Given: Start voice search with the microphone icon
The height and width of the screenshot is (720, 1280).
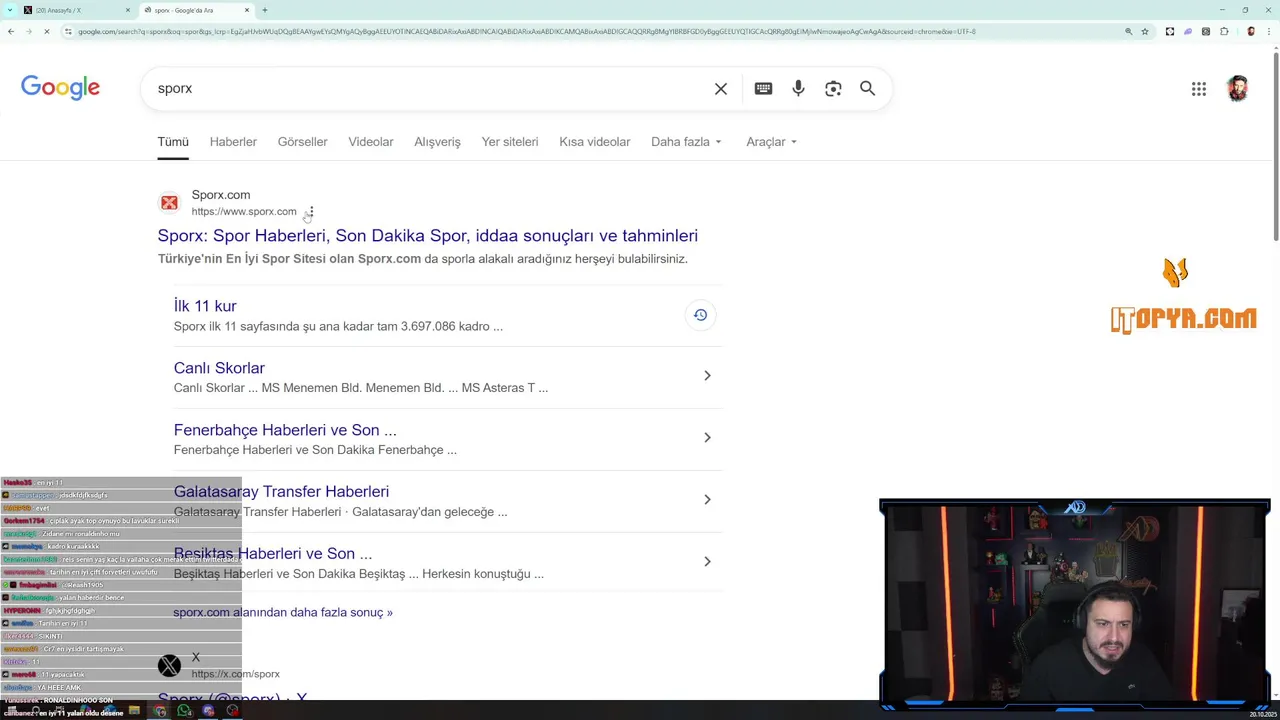Looking at the screenshot, I should point(798,89).
